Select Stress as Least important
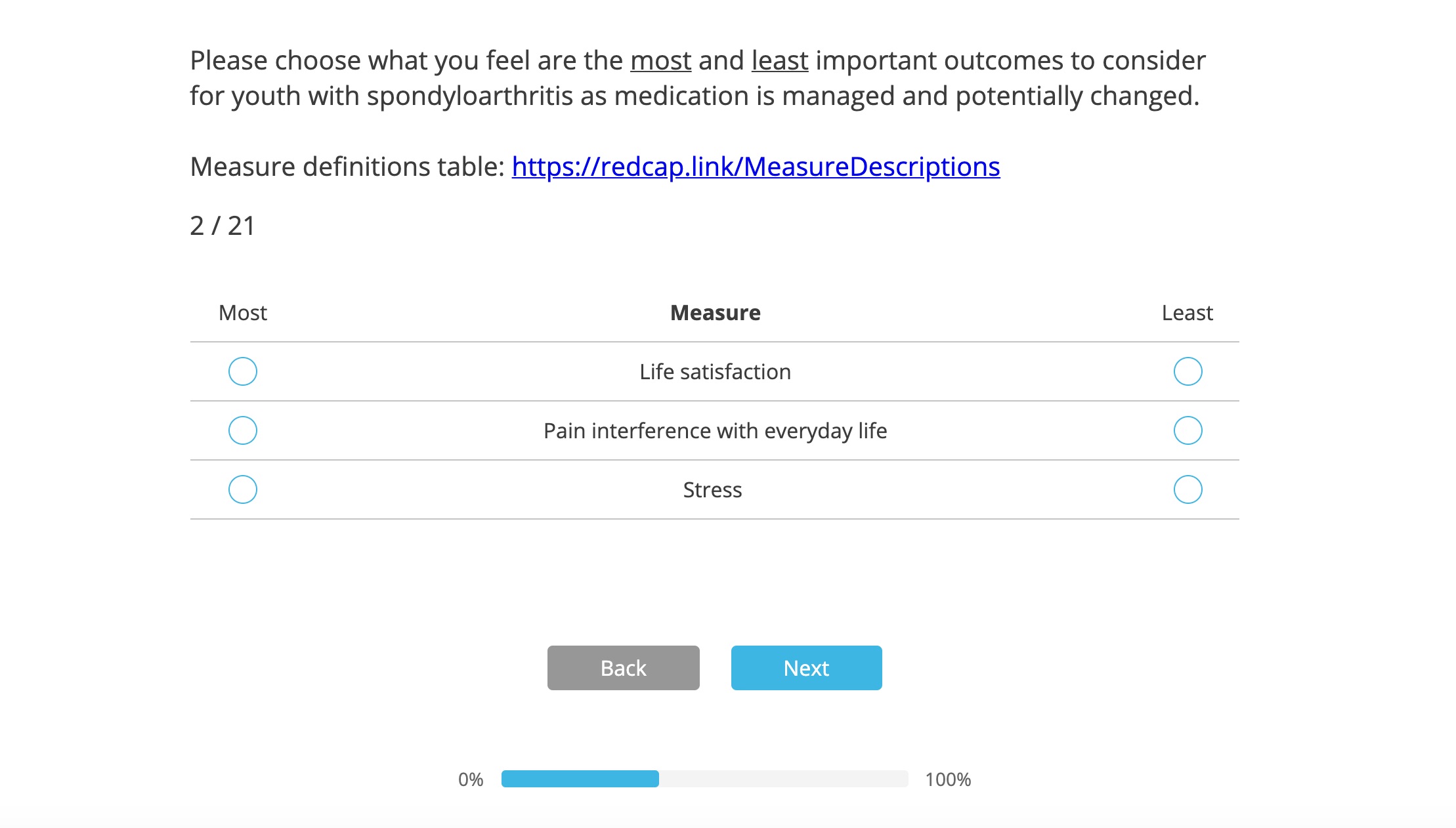This screenshot has width=1456, height=828. click(1188, 489)
